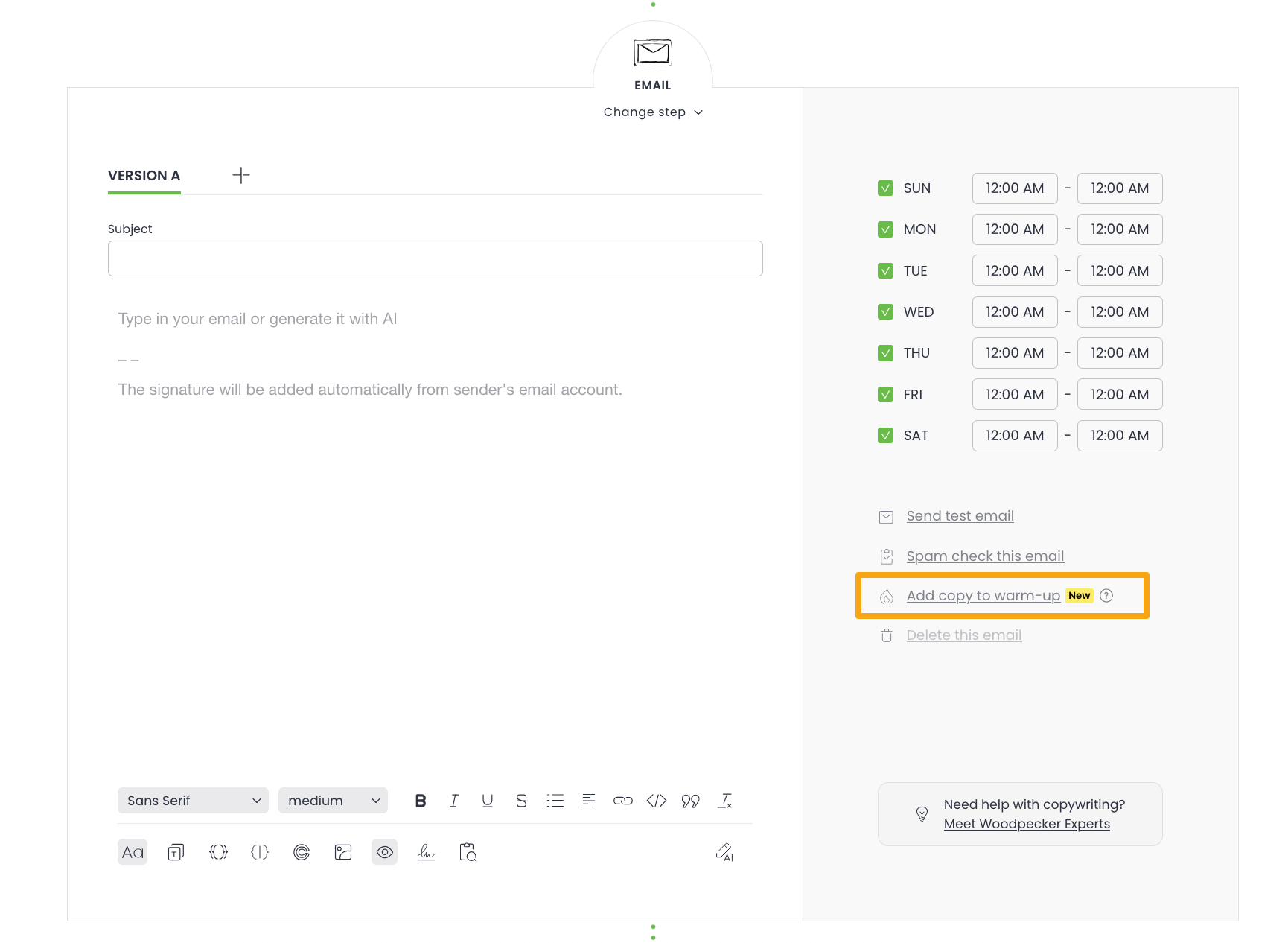
Task: Click the Send test email link
Action: pos(960,516)
